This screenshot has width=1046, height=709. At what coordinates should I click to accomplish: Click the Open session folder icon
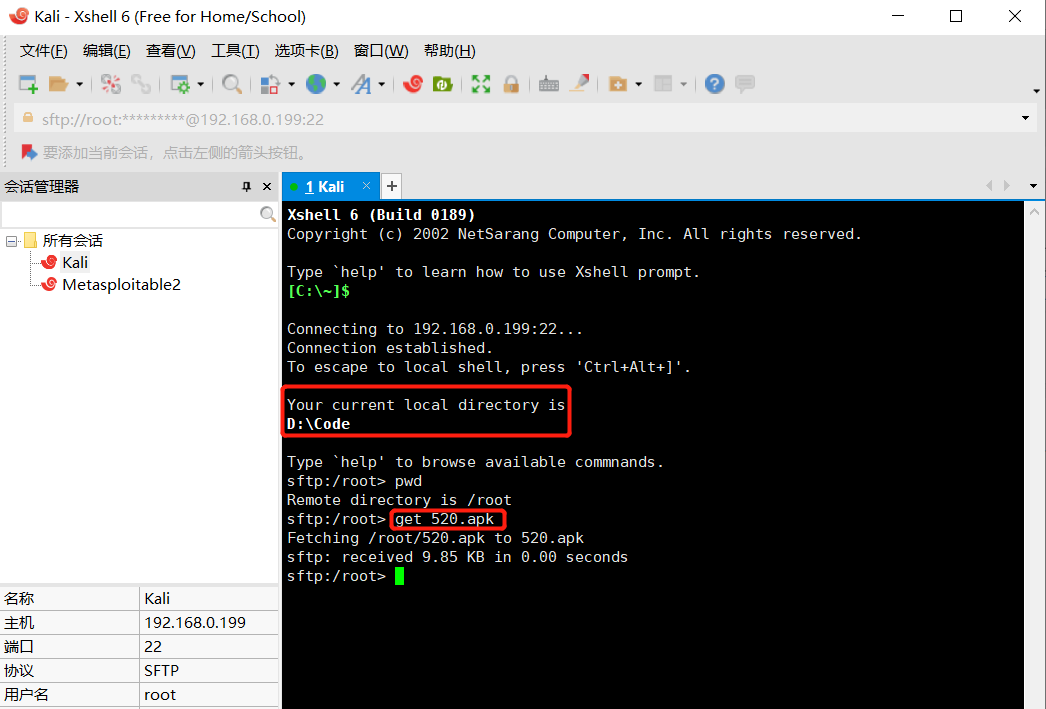[59, 84]
